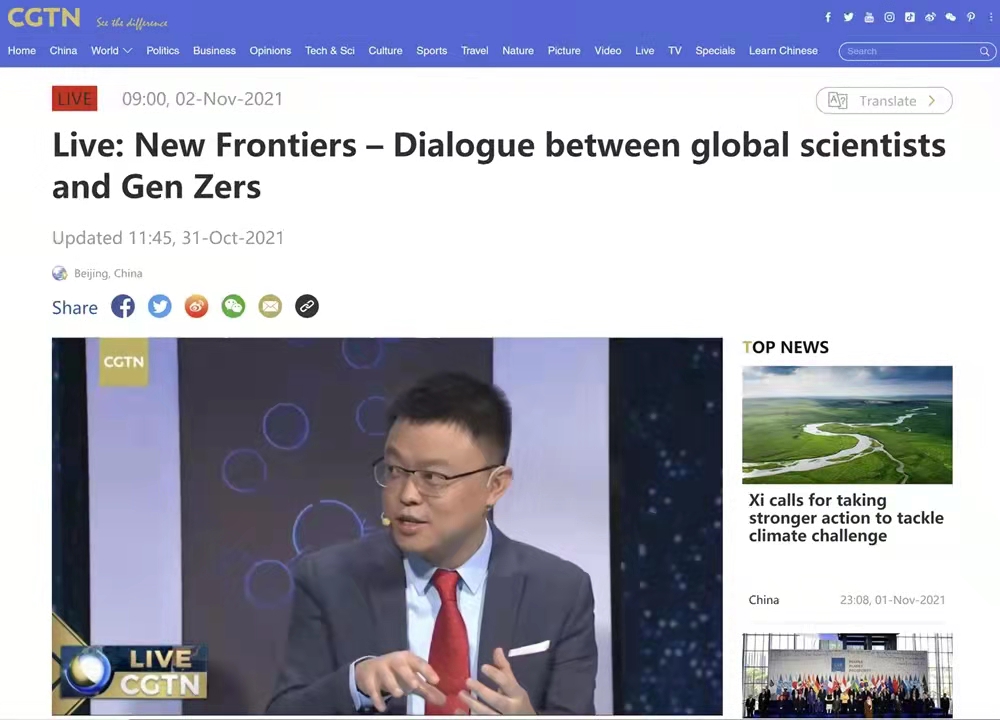This screenshot has height=720, width=1000.
Task: Open CGTN's Twitter page from header
Action: [848, 17]
